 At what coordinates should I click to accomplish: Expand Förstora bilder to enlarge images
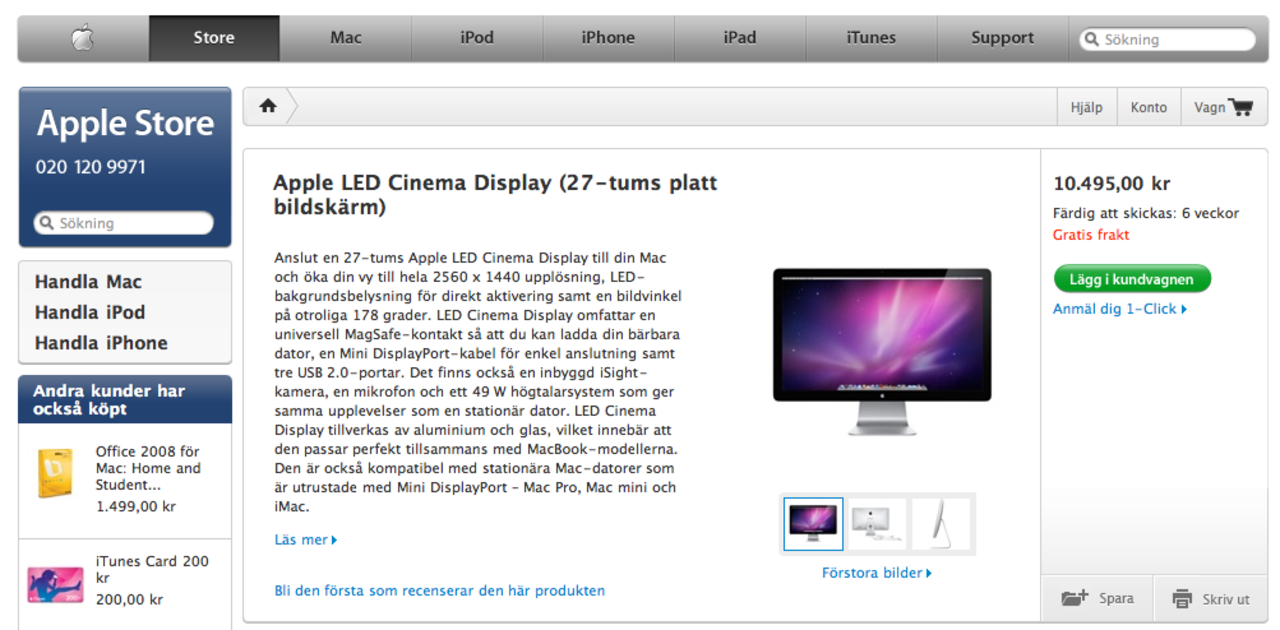(x=877, y=573)
